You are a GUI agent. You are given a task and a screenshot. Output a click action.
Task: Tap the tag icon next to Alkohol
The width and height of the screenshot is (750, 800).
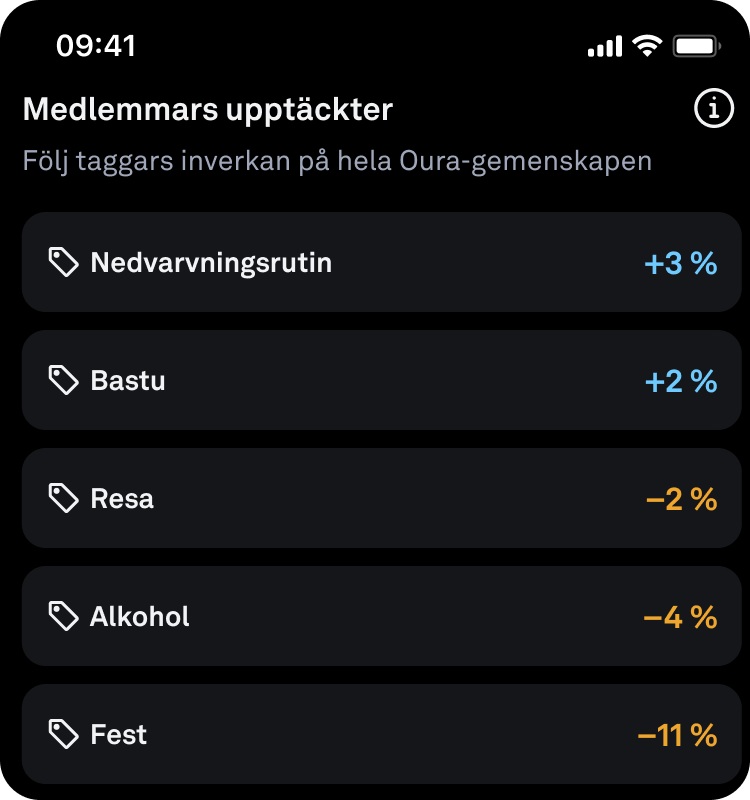[x=64, y=617]
